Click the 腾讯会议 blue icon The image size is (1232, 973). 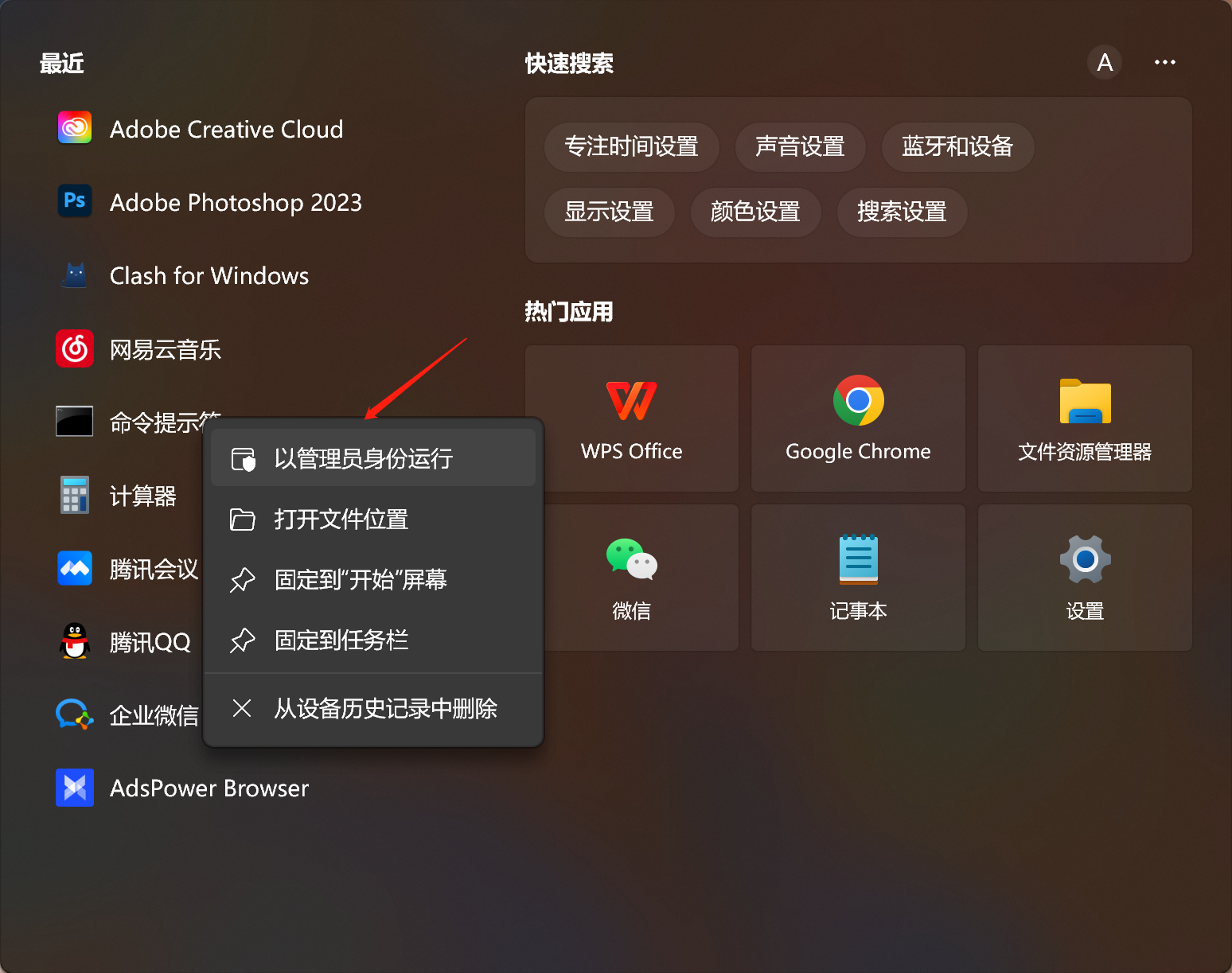coord(75,568)
